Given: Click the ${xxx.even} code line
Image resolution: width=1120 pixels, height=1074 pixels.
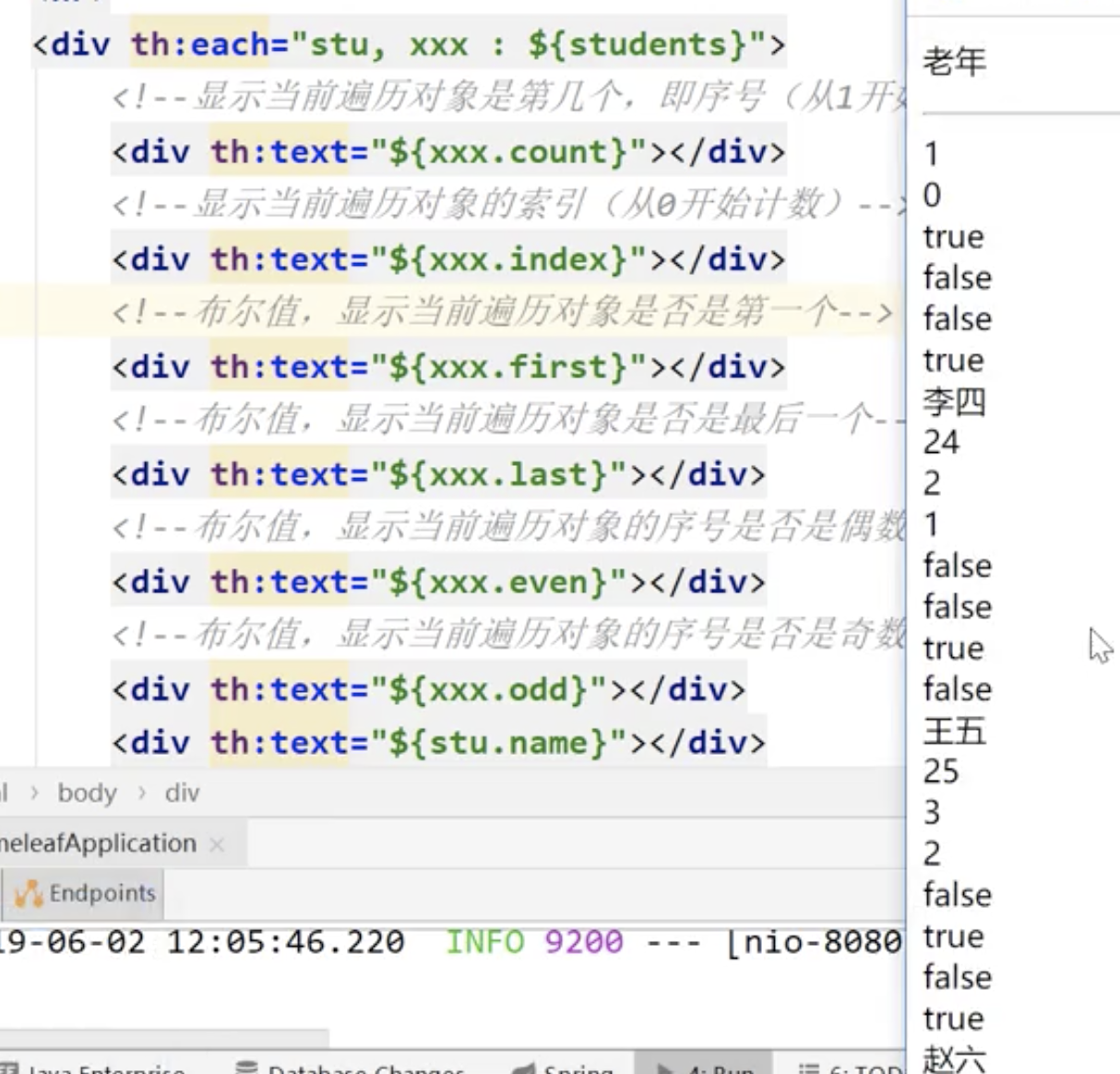Looking at the screenshot, I should tap(439, 582).
